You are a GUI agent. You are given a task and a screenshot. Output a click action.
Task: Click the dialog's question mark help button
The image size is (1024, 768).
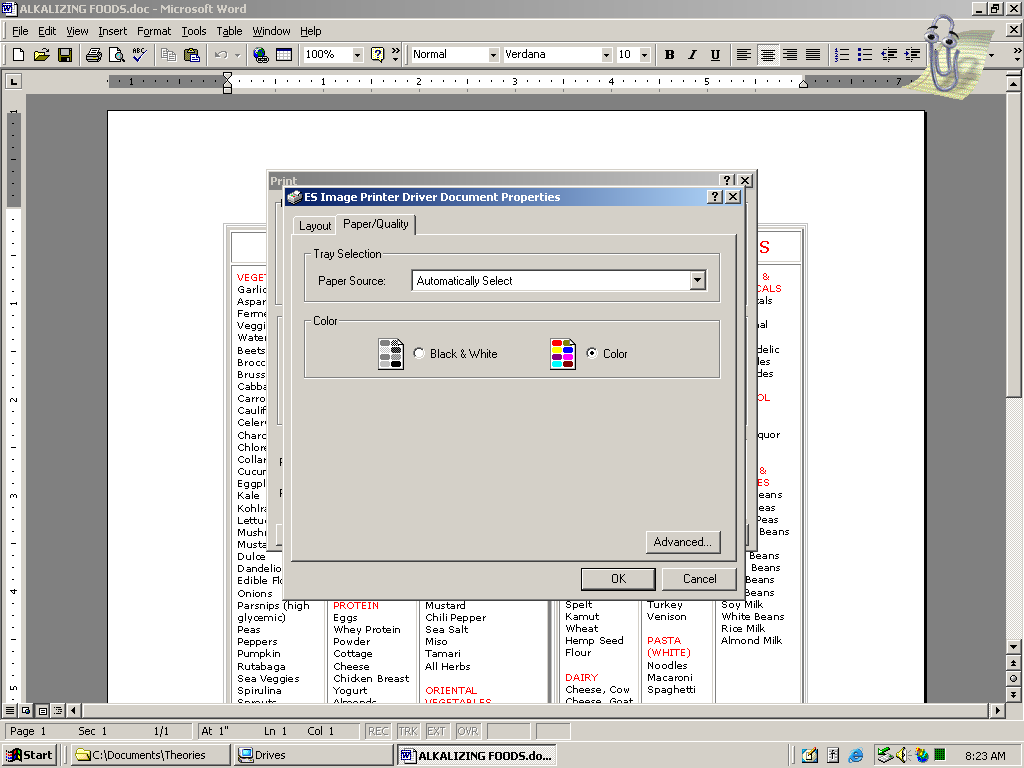point(715,197)
